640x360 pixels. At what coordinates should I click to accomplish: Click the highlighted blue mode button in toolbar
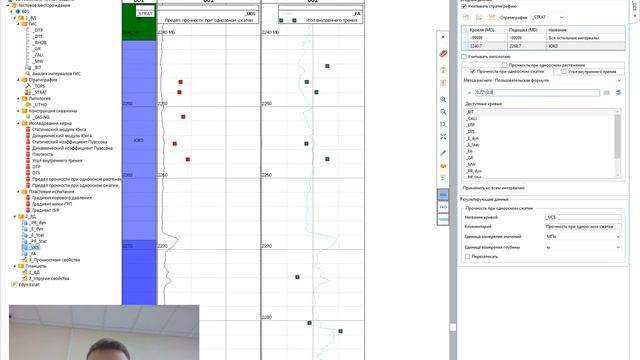tap(443, 195)
